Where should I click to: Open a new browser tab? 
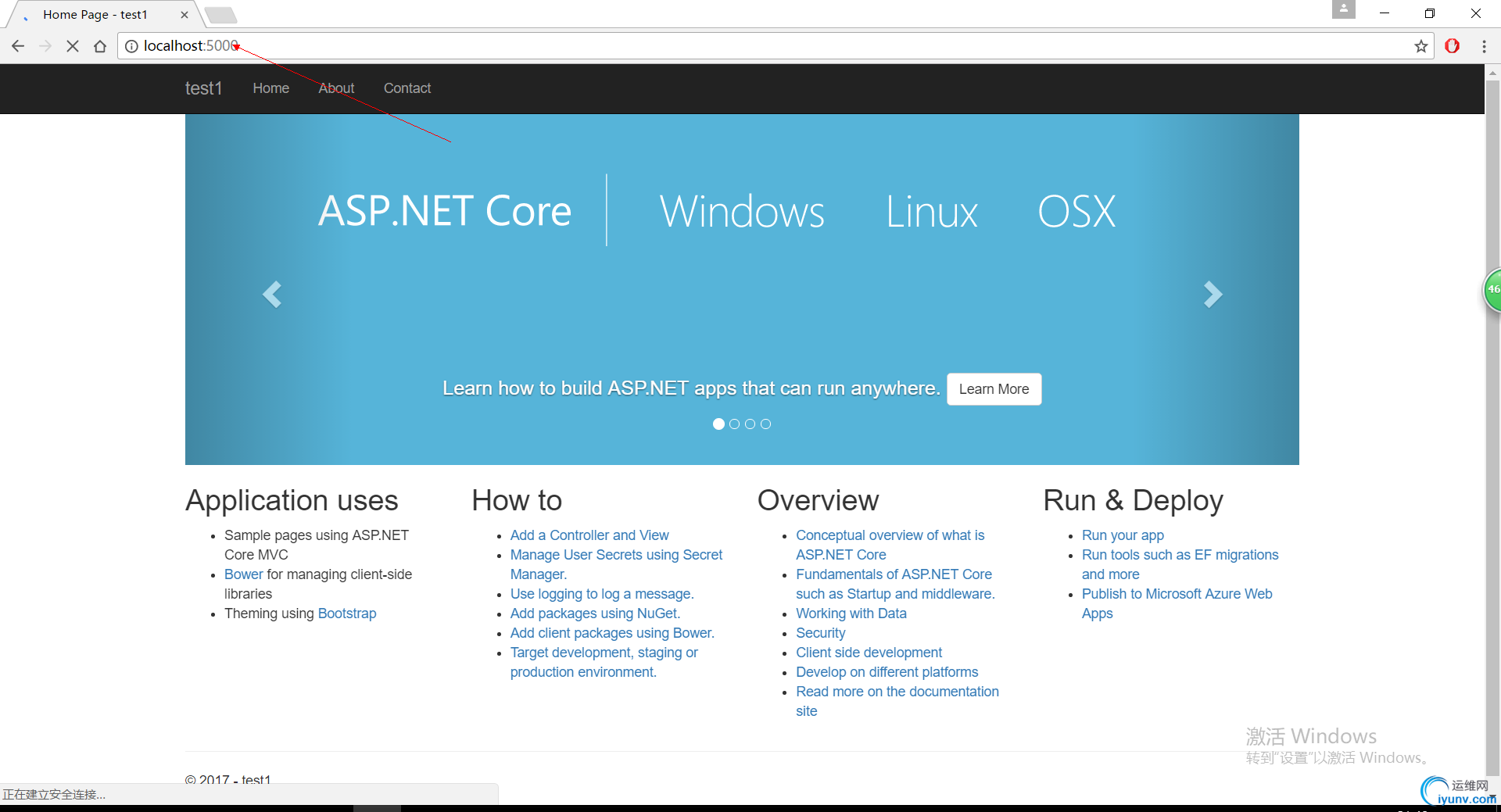221,15
